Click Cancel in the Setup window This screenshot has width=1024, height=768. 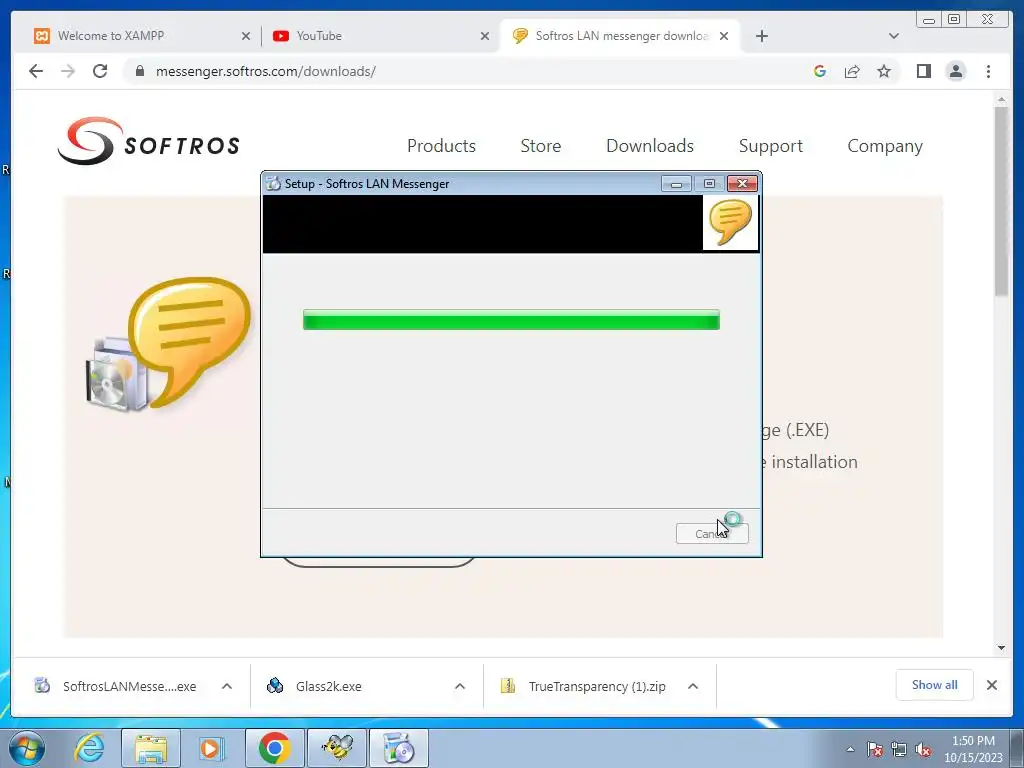pos(712,534)
